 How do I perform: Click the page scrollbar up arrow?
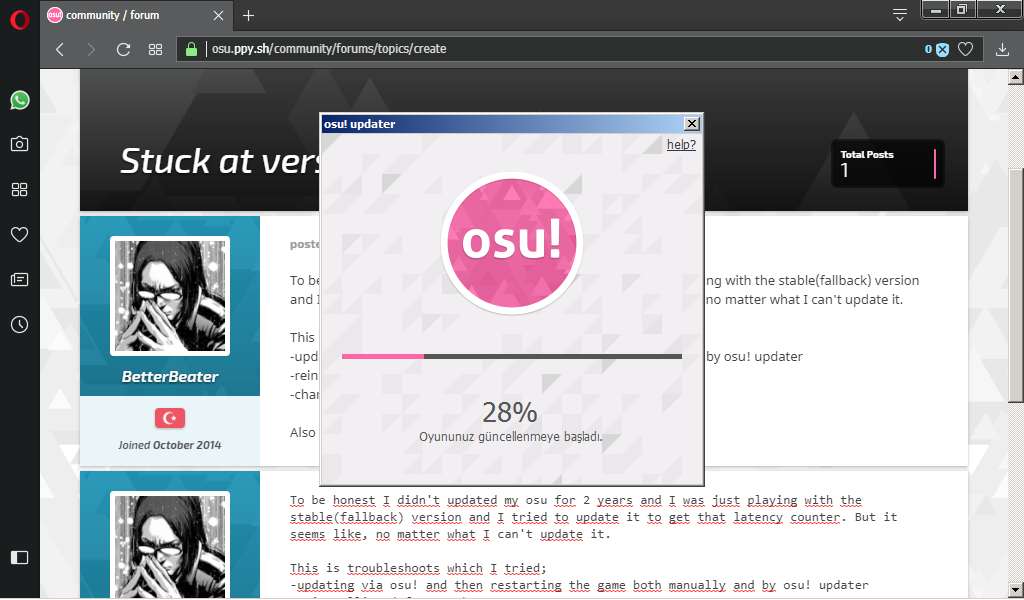(1016, 77)
